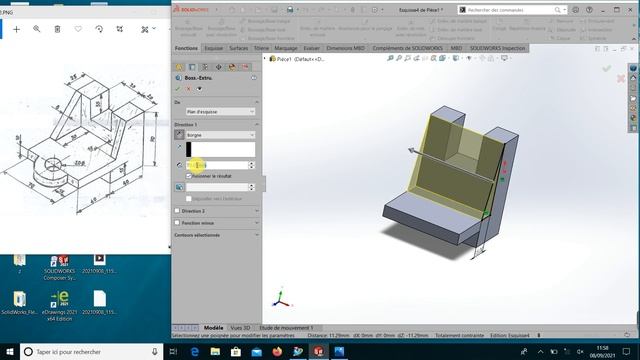Viewport: 640px width, 360px height.
Task: Switch to SOLIDWORKS taskbar button
Action: click(319, 351)
